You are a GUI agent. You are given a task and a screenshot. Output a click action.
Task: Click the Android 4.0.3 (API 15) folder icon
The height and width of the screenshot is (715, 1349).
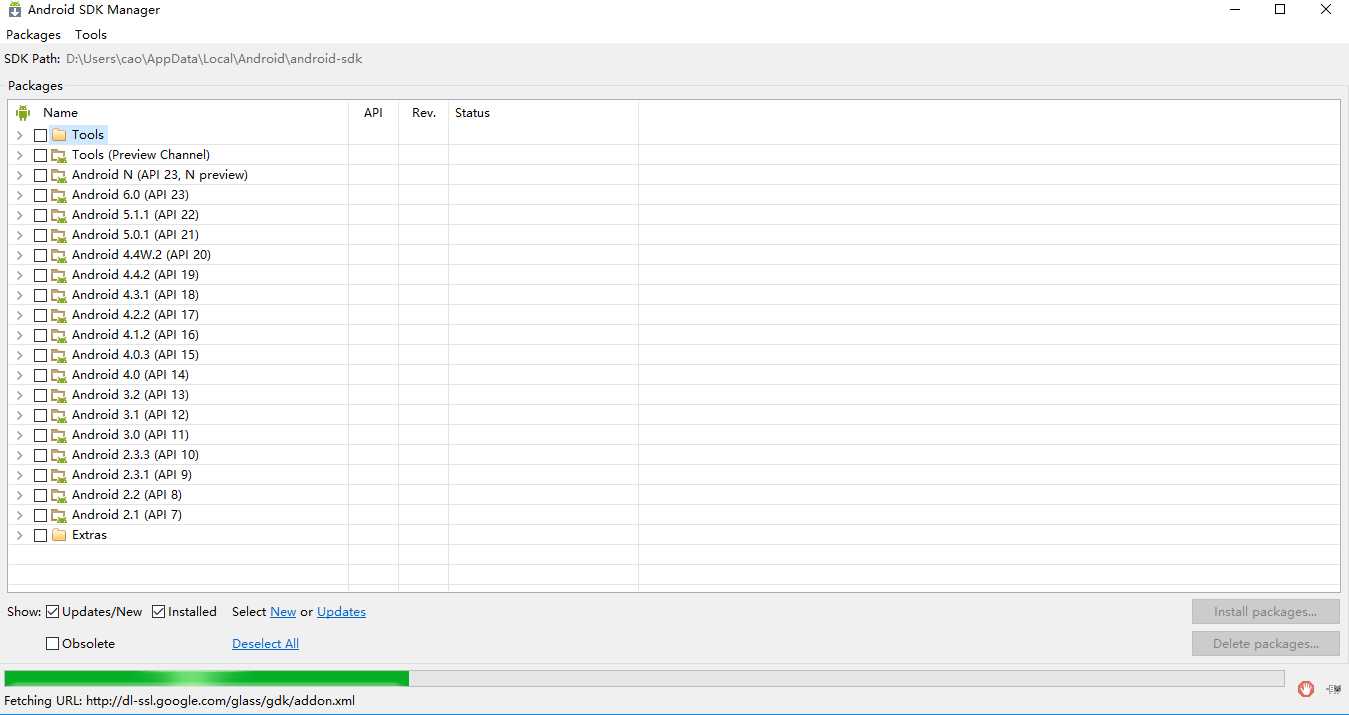[x=59, y=355]
